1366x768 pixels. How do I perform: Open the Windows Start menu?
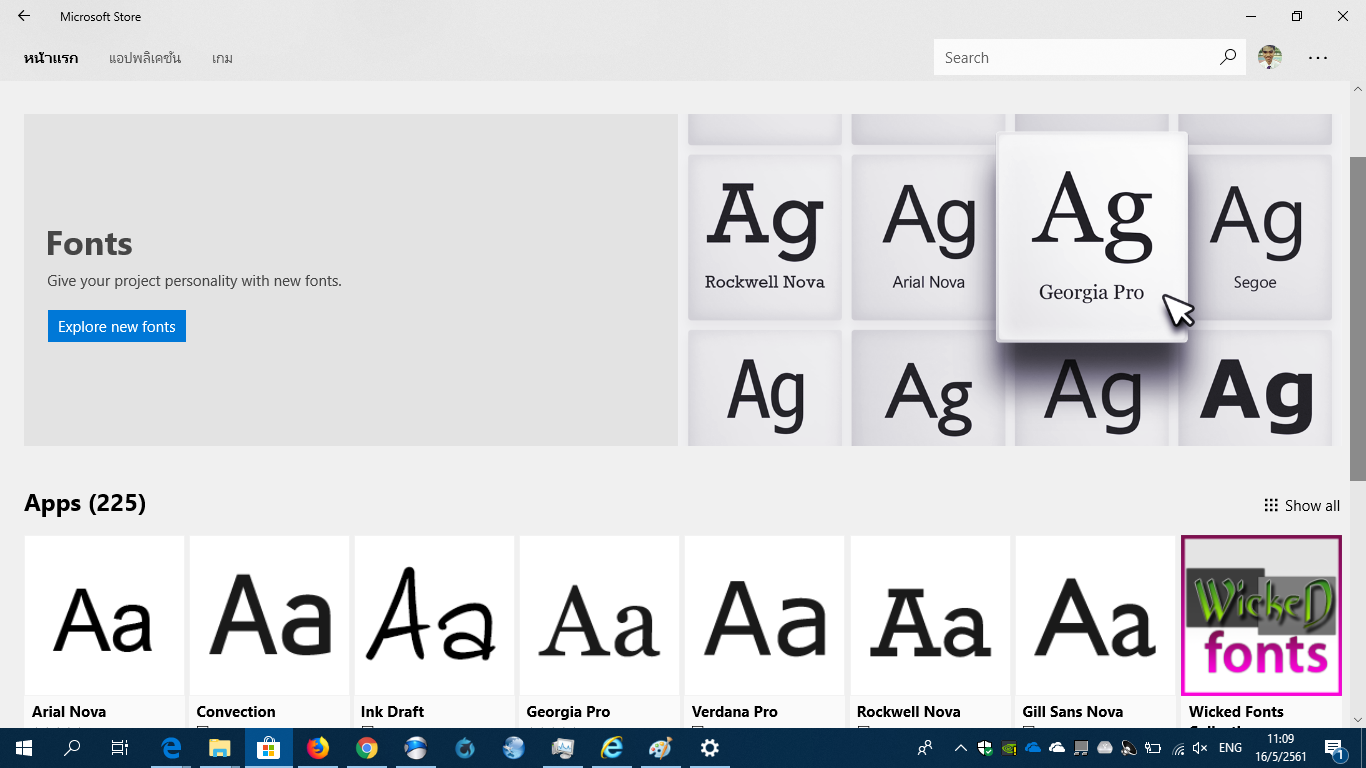pyautogui.click(x=23, y=747)
